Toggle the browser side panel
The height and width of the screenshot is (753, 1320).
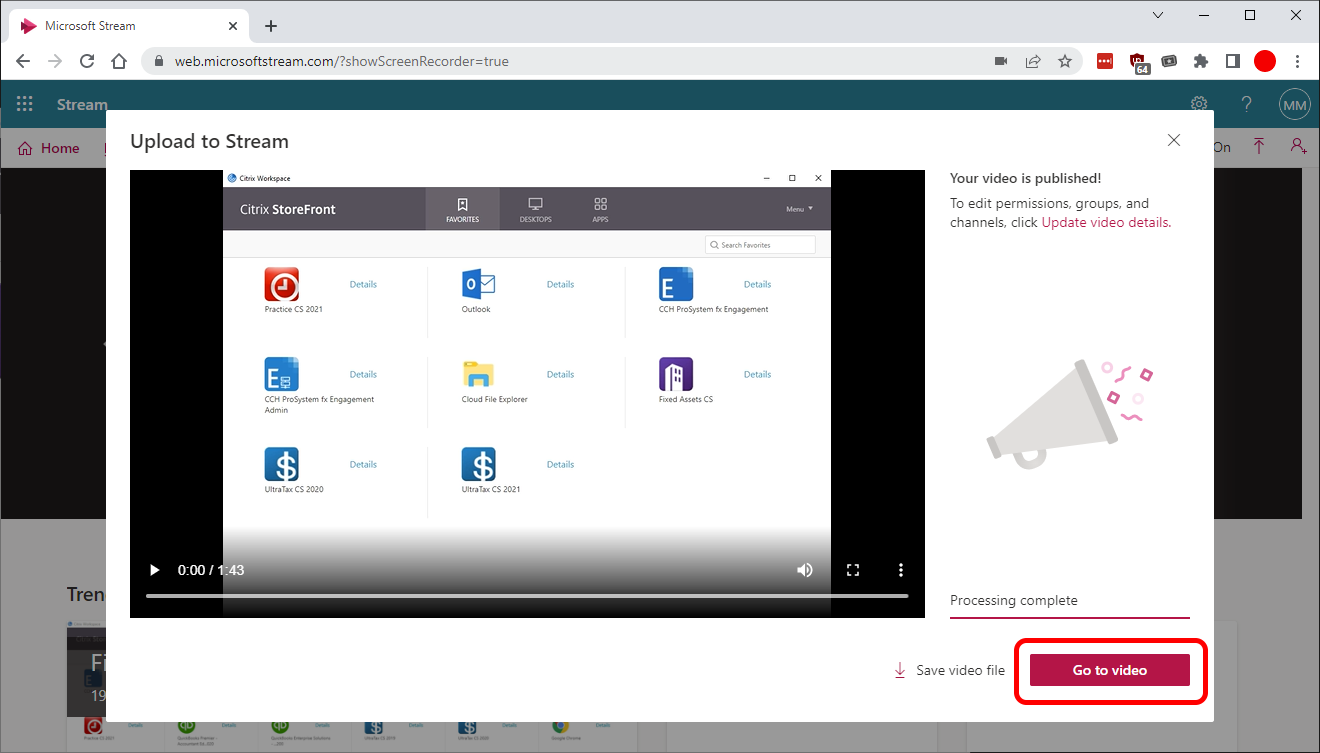point(1233,61)
